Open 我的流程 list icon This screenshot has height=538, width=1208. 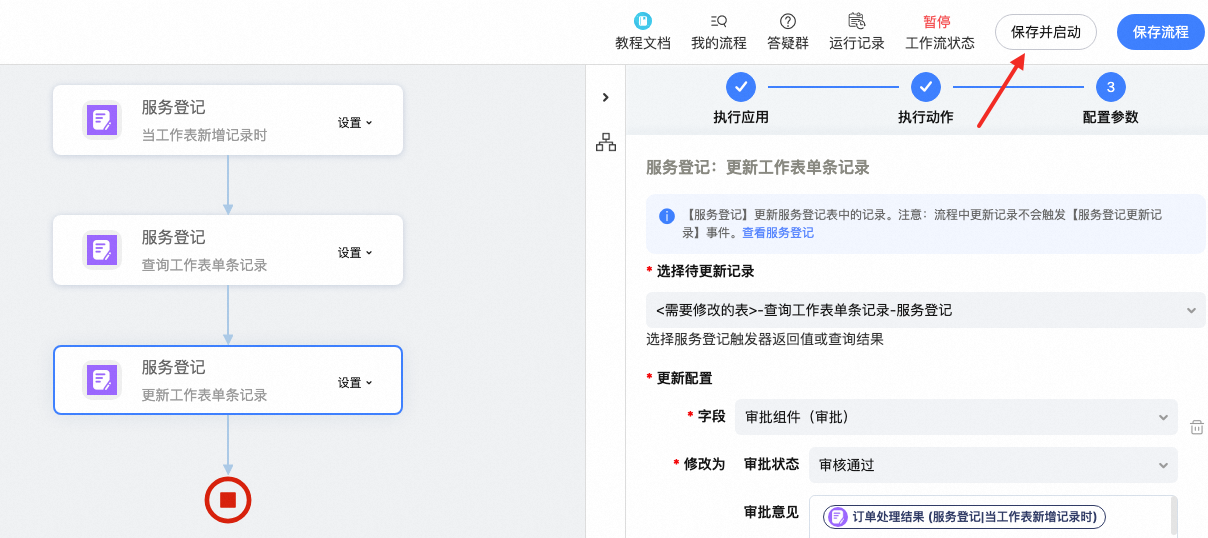[x=718, y=21]
